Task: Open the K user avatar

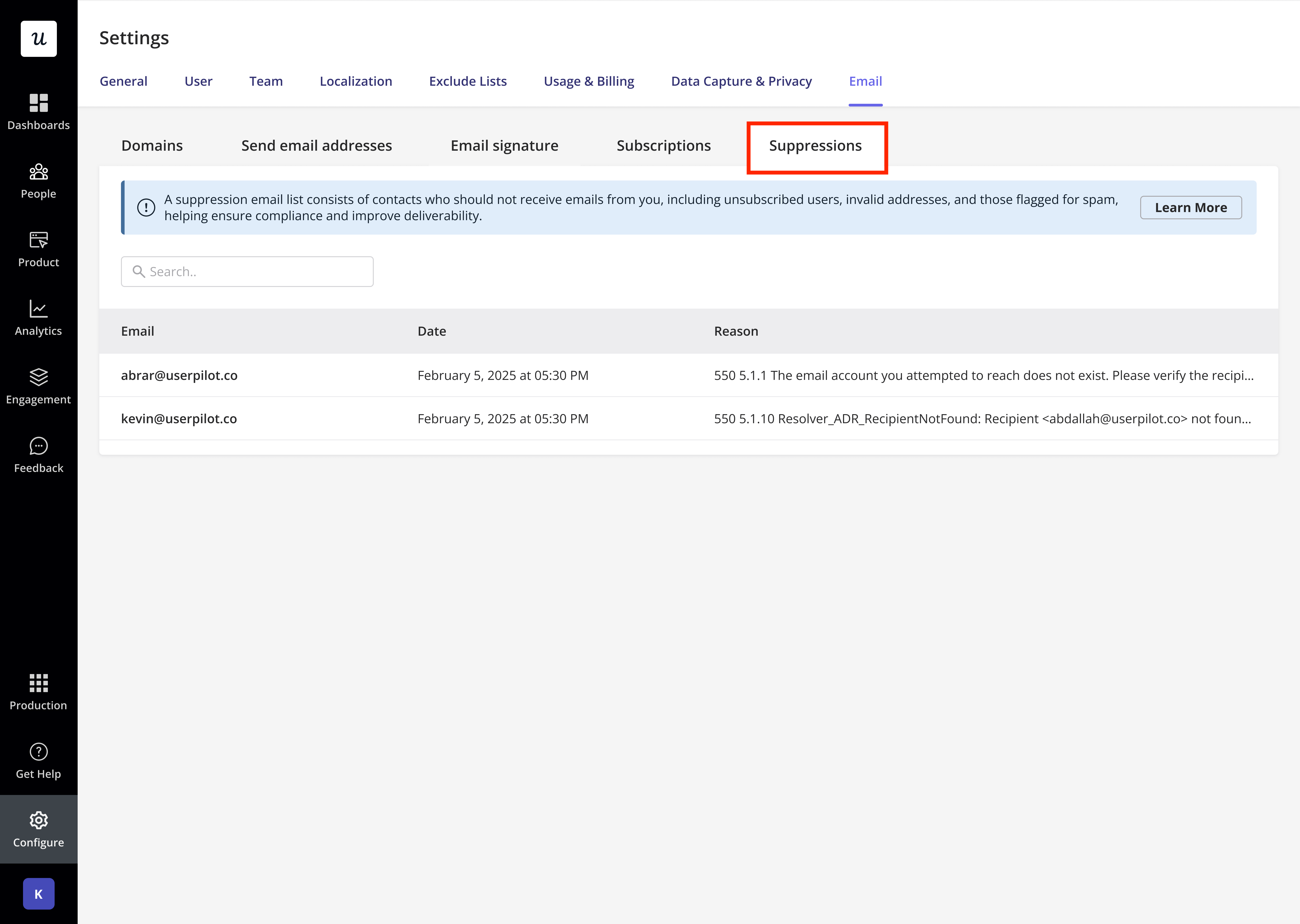Action: (39, 894)
